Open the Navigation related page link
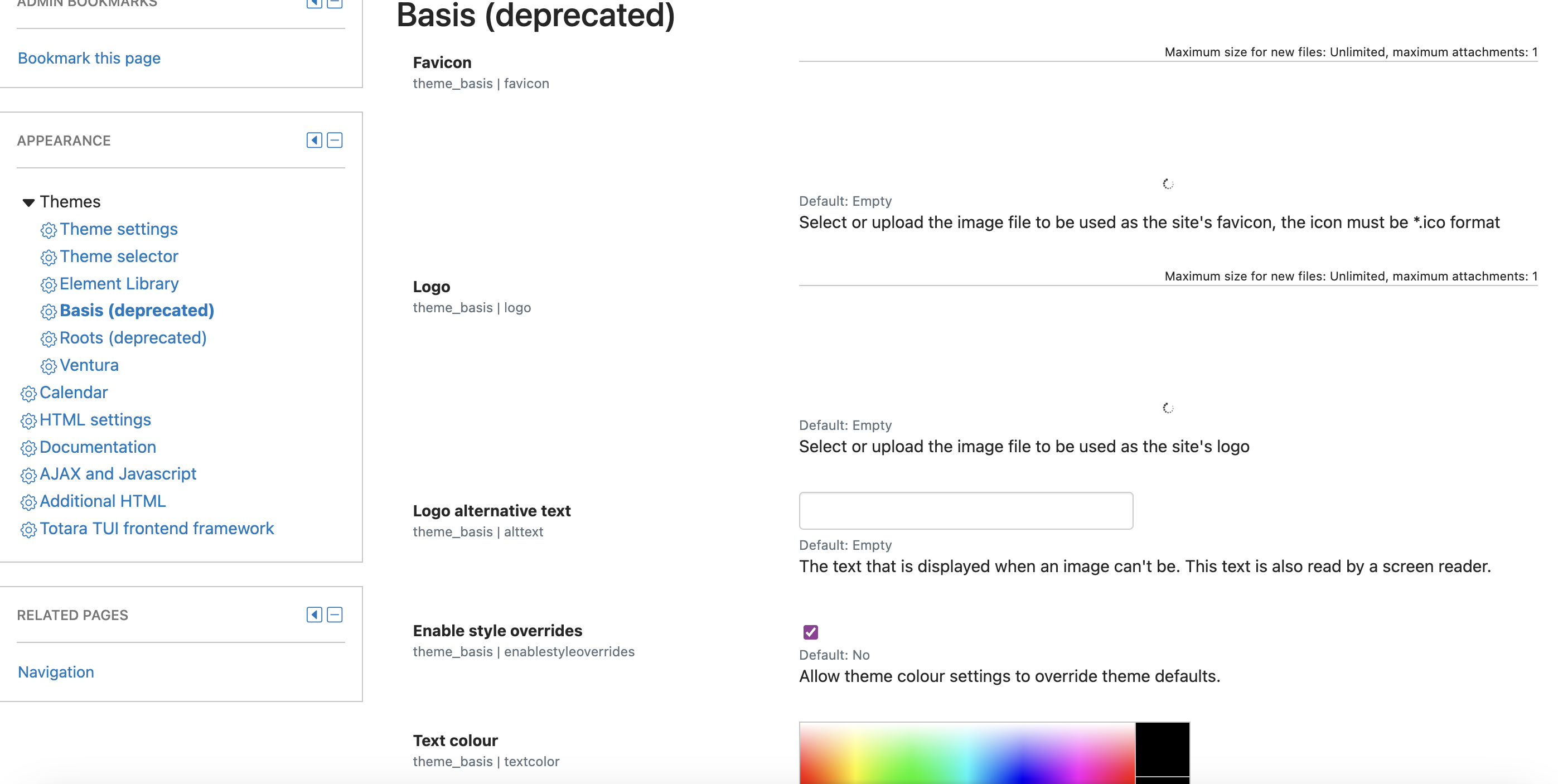The width and height of the screenshot is (1558, 784). tap(56, 672)
